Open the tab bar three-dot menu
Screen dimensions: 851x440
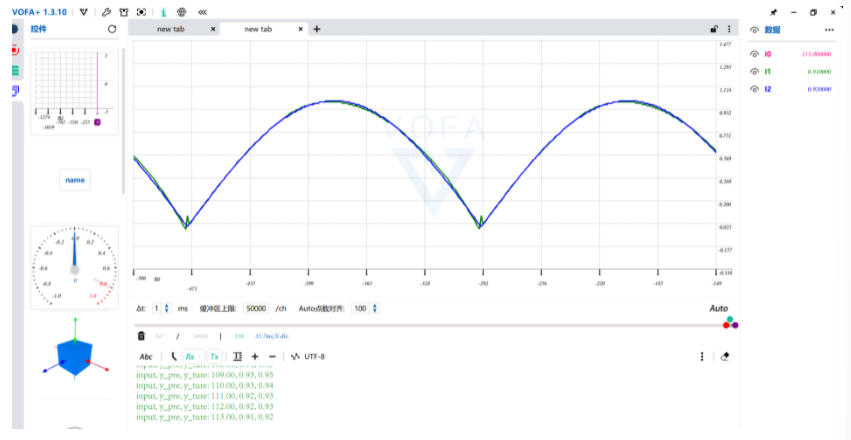coord(729,29)
